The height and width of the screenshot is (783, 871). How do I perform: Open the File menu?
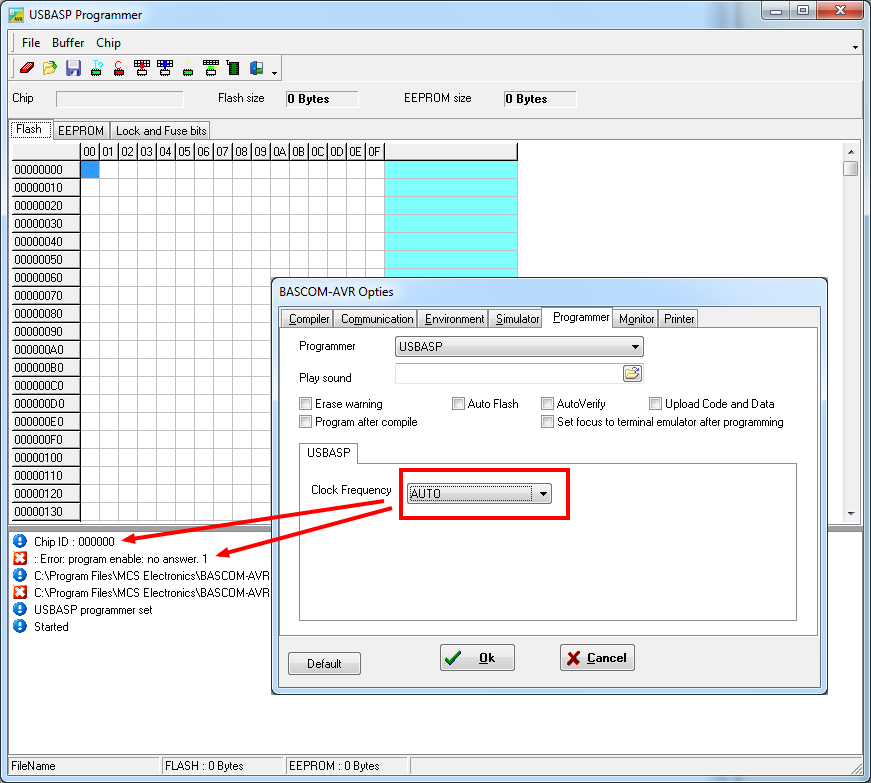(x=31, y=43)
